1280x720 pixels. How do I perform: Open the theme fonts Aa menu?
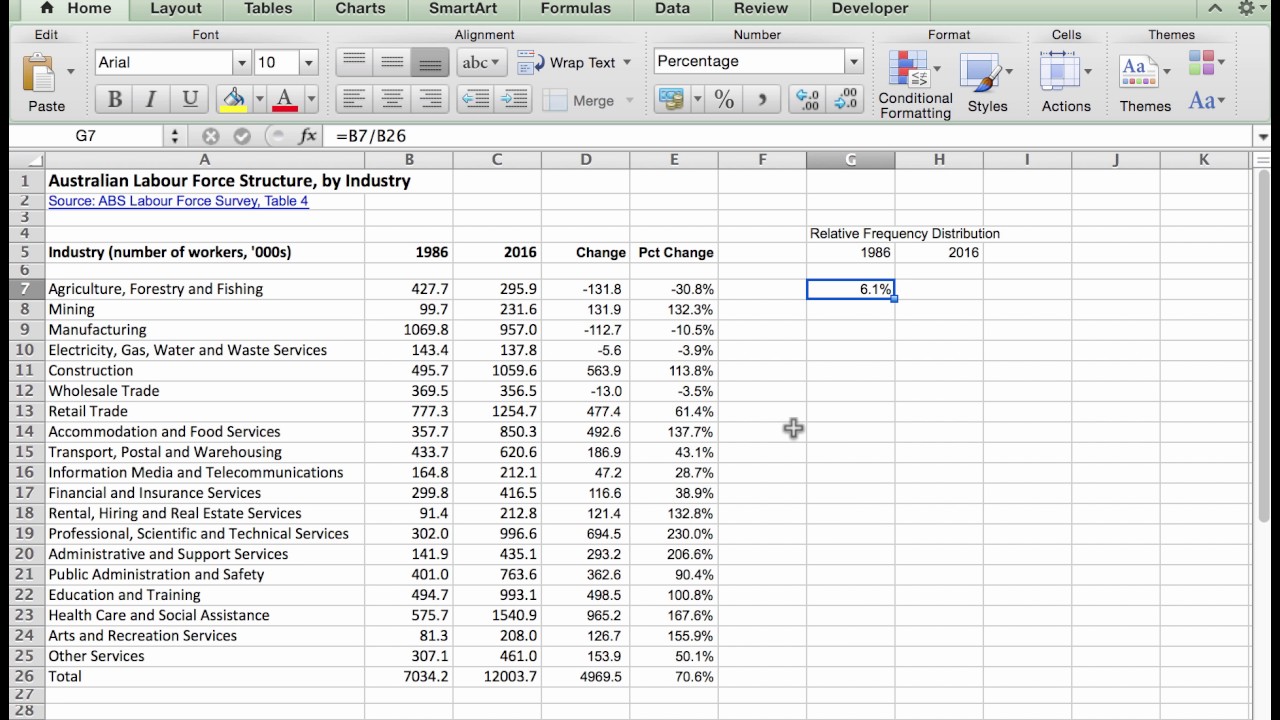click(1206, 100)
